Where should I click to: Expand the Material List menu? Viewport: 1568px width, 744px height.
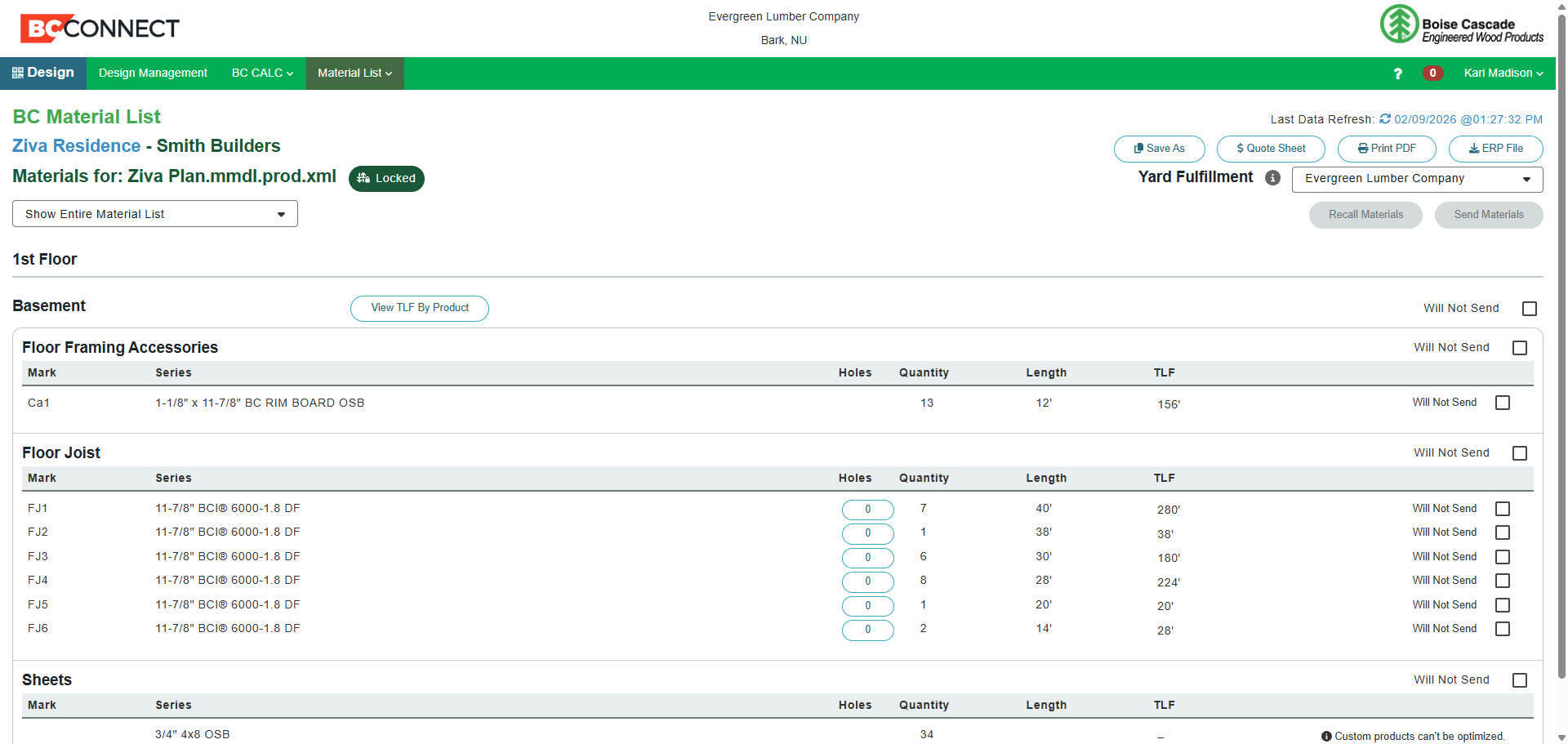click(354, 74)
